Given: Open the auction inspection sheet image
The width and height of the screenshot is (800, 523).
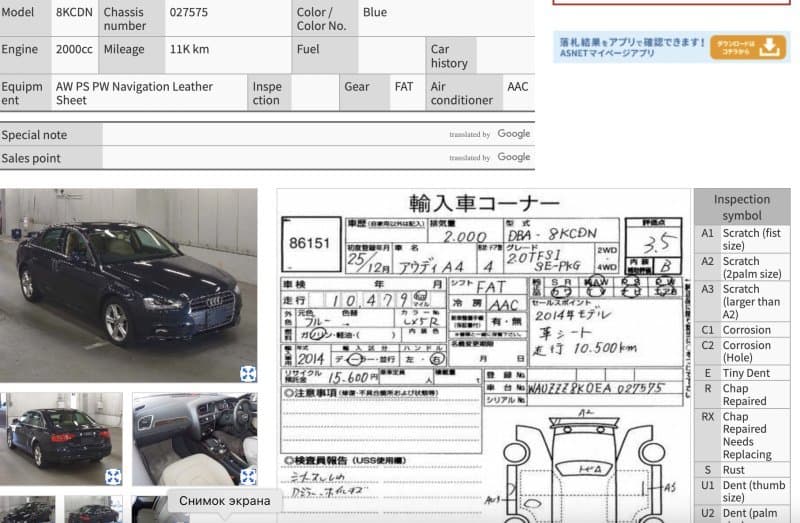Looking at the screenshot, I should tap(483, 356).
